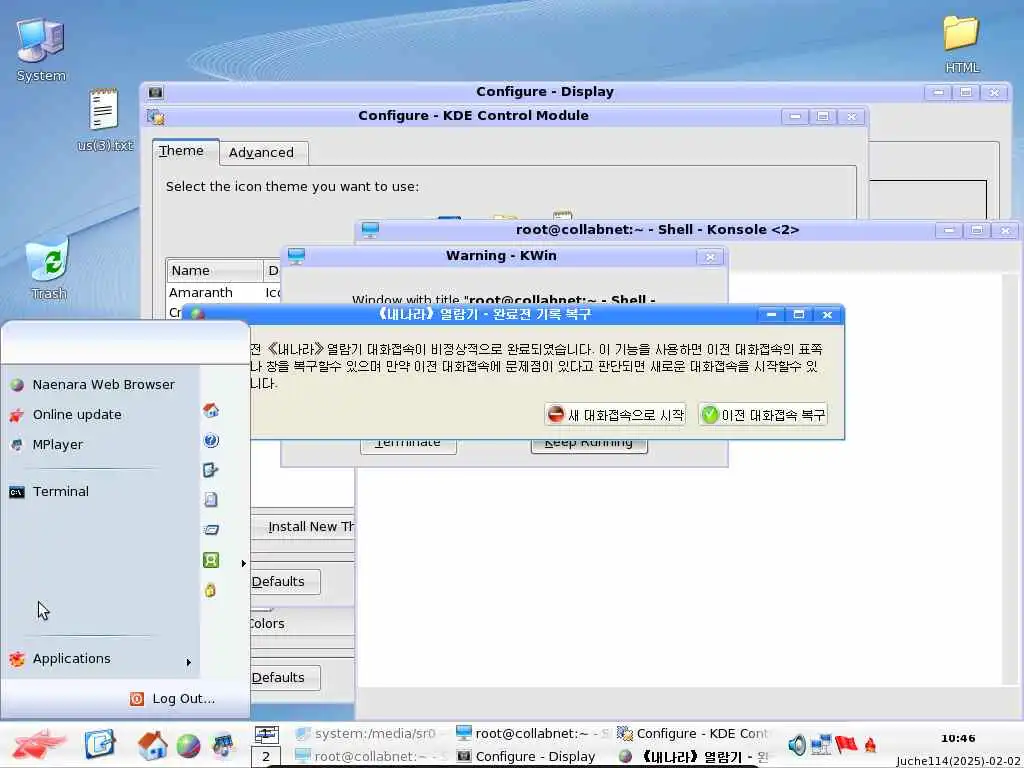Image resolution: width=1024 pixels, height=768 pixels.
Task: Launch the MPlayer icon in the taskbar
Action: click(x=223, y=745)
